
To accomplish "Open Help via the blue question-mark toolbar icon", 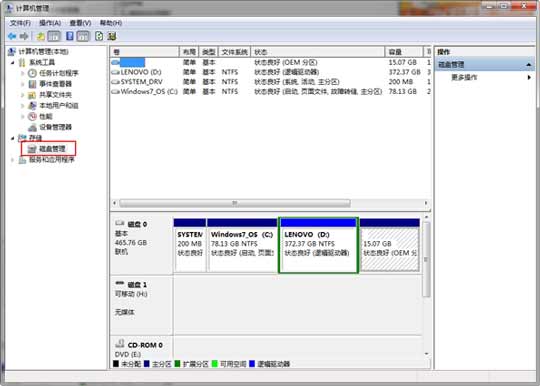I will point(70,36).
